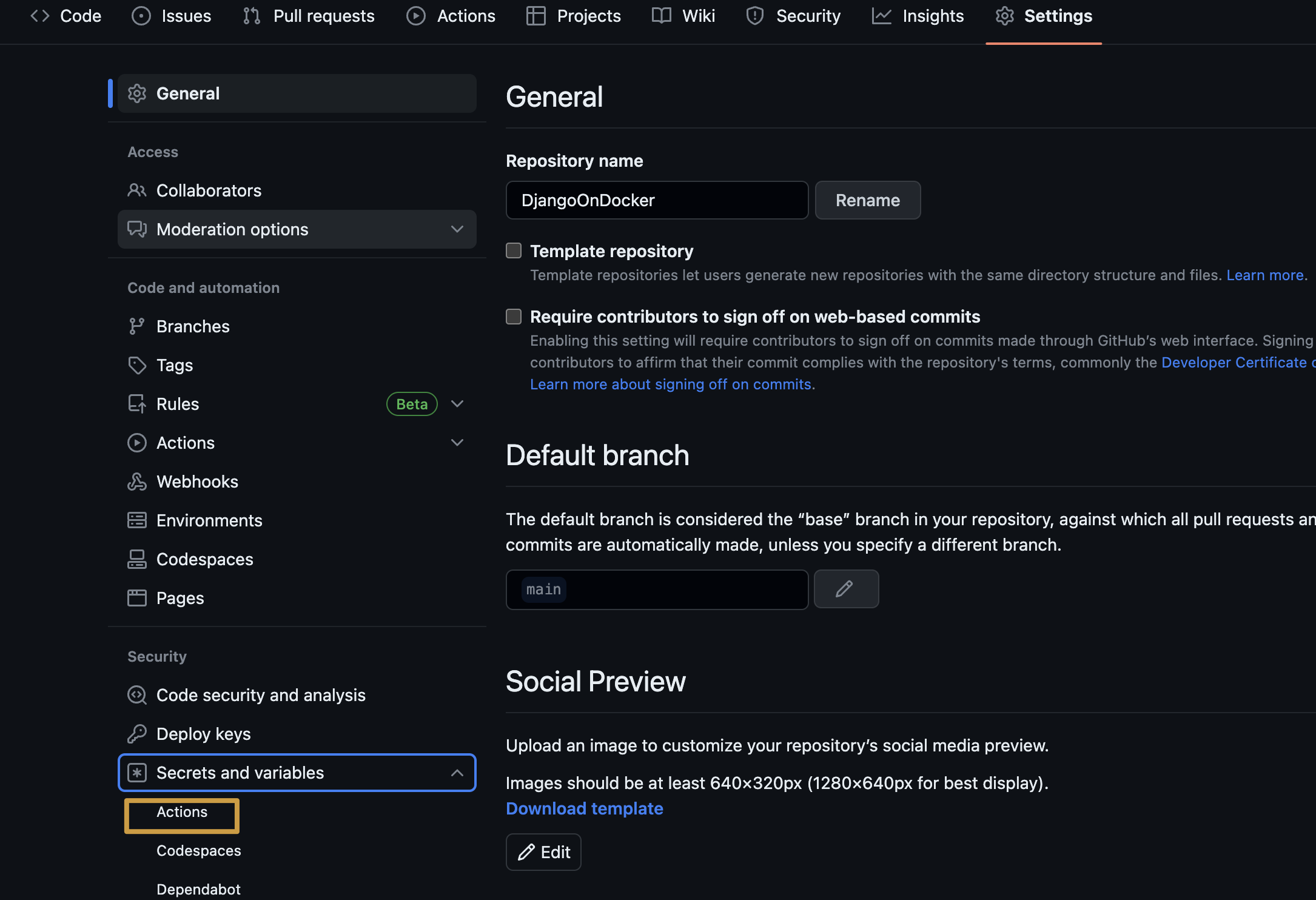The image size is (1316, 900).
Task: Enable the Template repository checkbox
Action: (514, 251)
